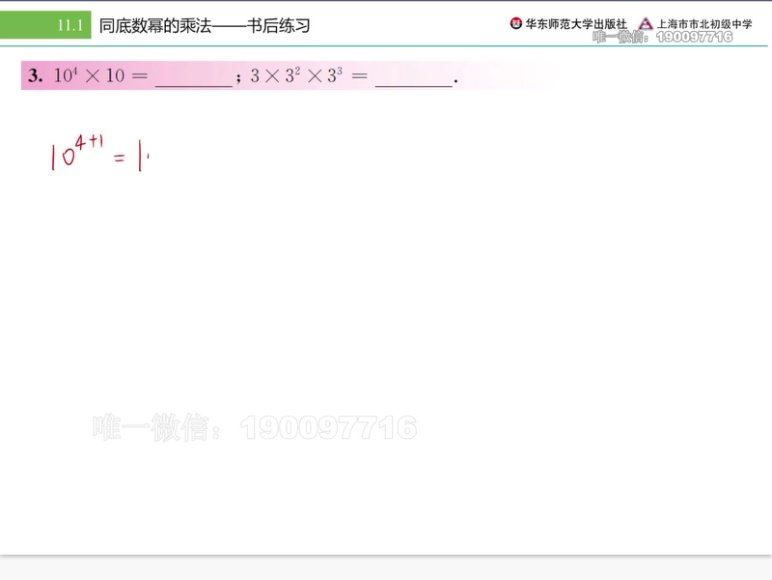Click the first answer blank after 10⁴ × 10
This screenshot has height=580, width=772.
tap(193, 78)
